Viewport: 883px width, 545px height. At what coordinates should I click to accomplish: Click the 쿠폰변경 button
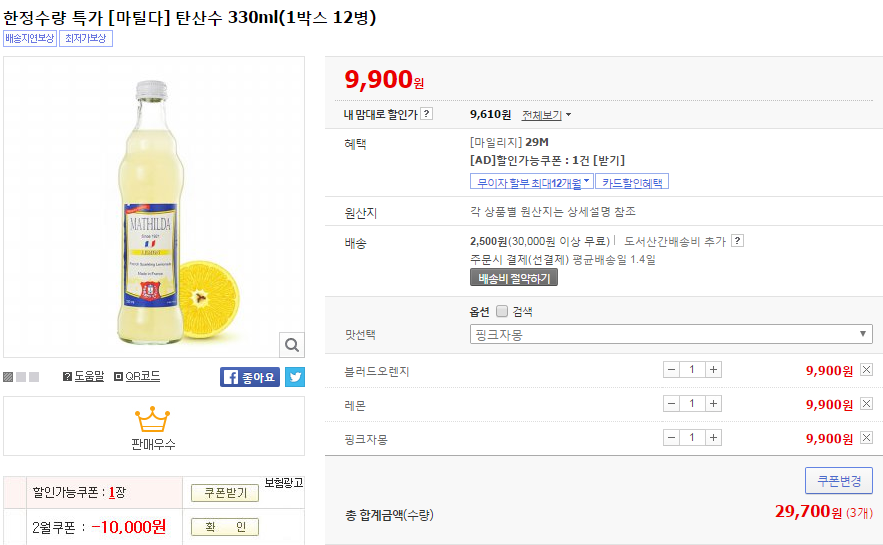(838, 481)
